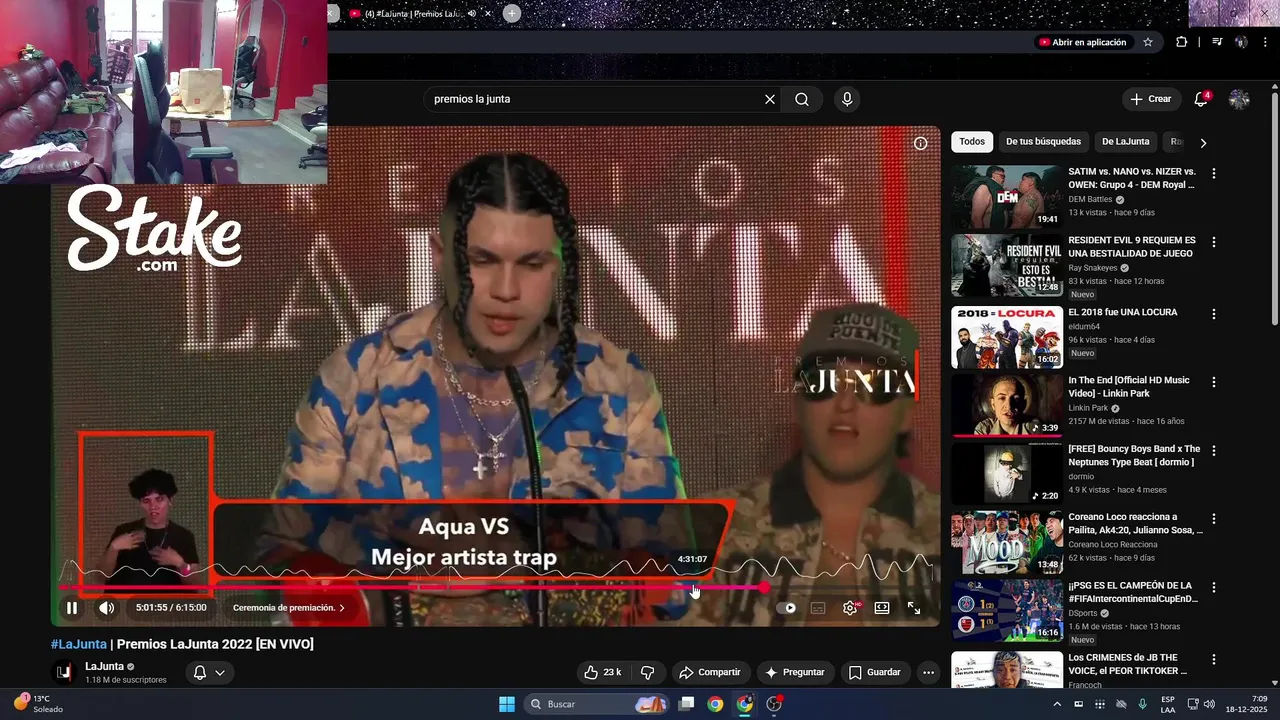Start voice search with the microphone

pyautogui.click(x=847, y=99)
